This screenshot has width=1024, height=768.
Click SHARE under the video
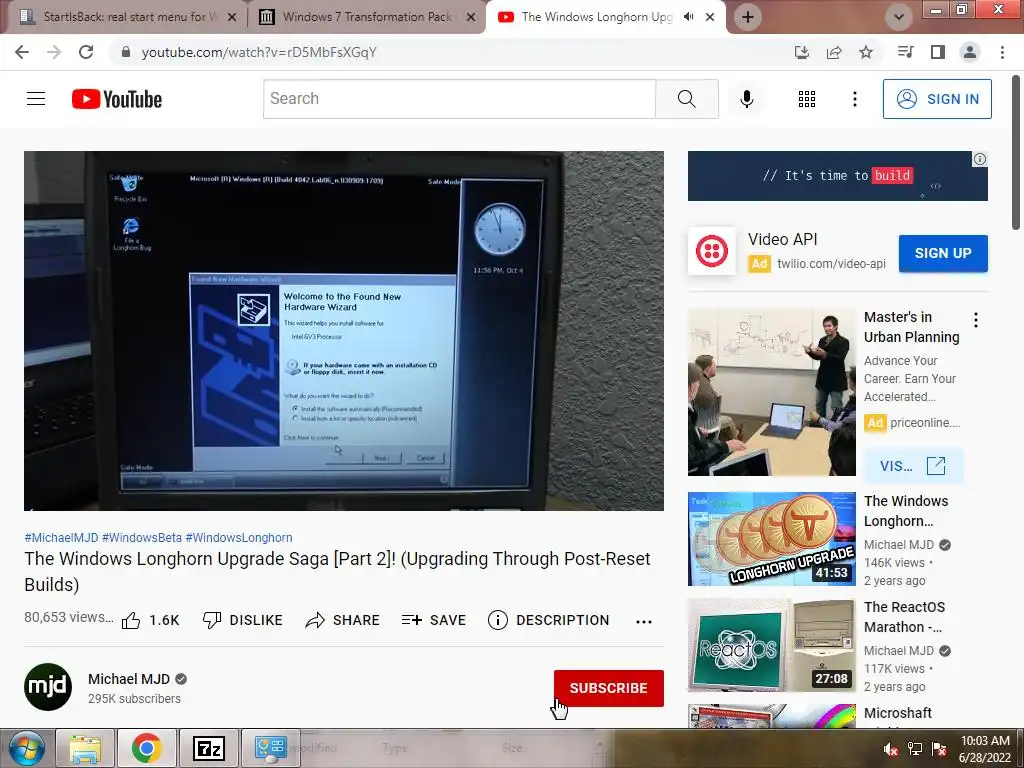coord(342,620)
